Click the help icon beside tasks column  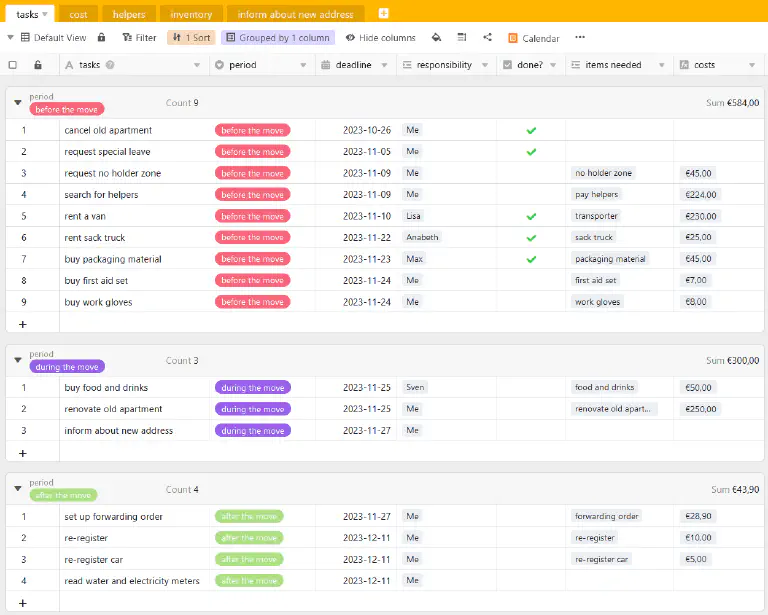[110, 65]
